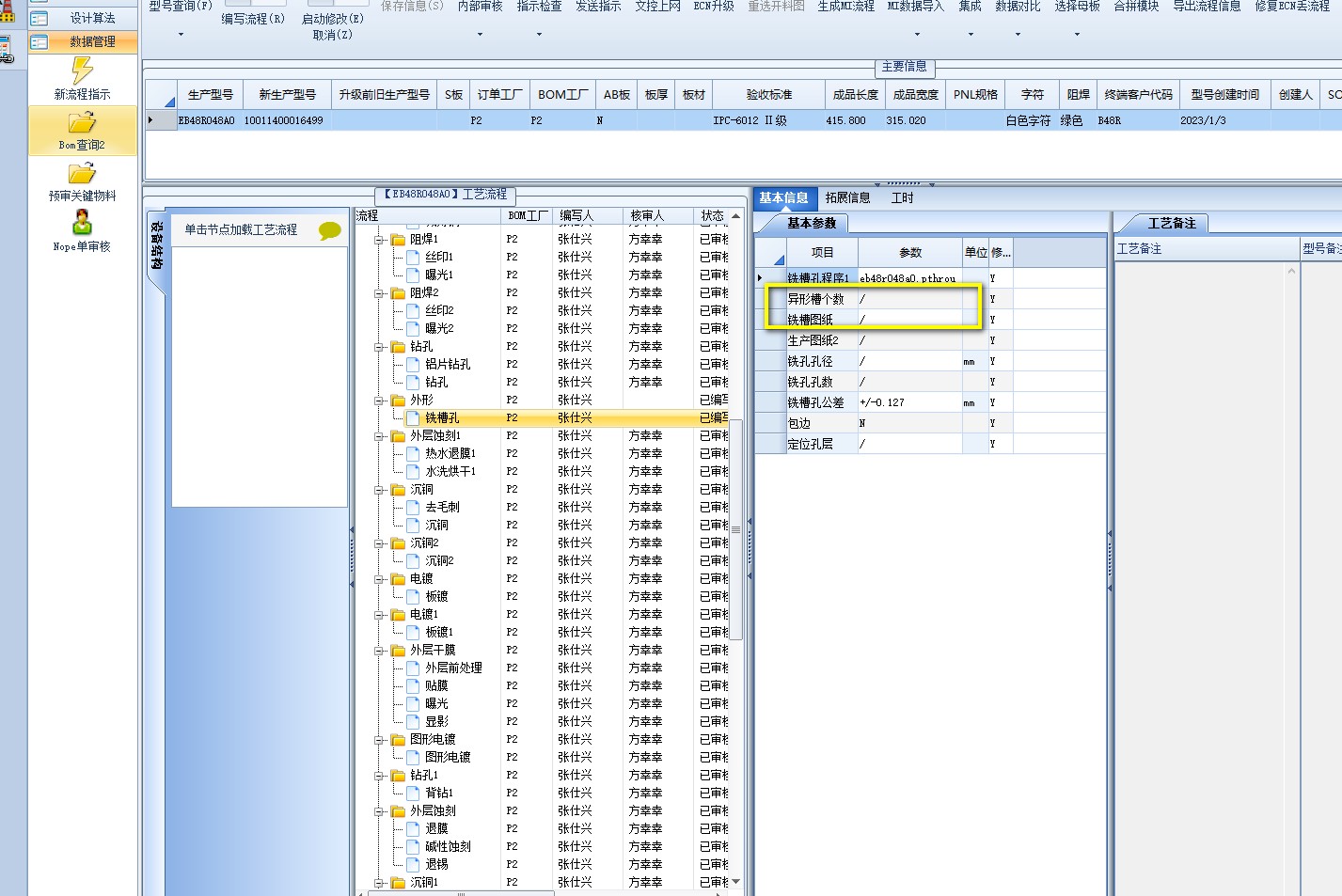Click the 外层干膜 folder icon

(x=398, y=650)
